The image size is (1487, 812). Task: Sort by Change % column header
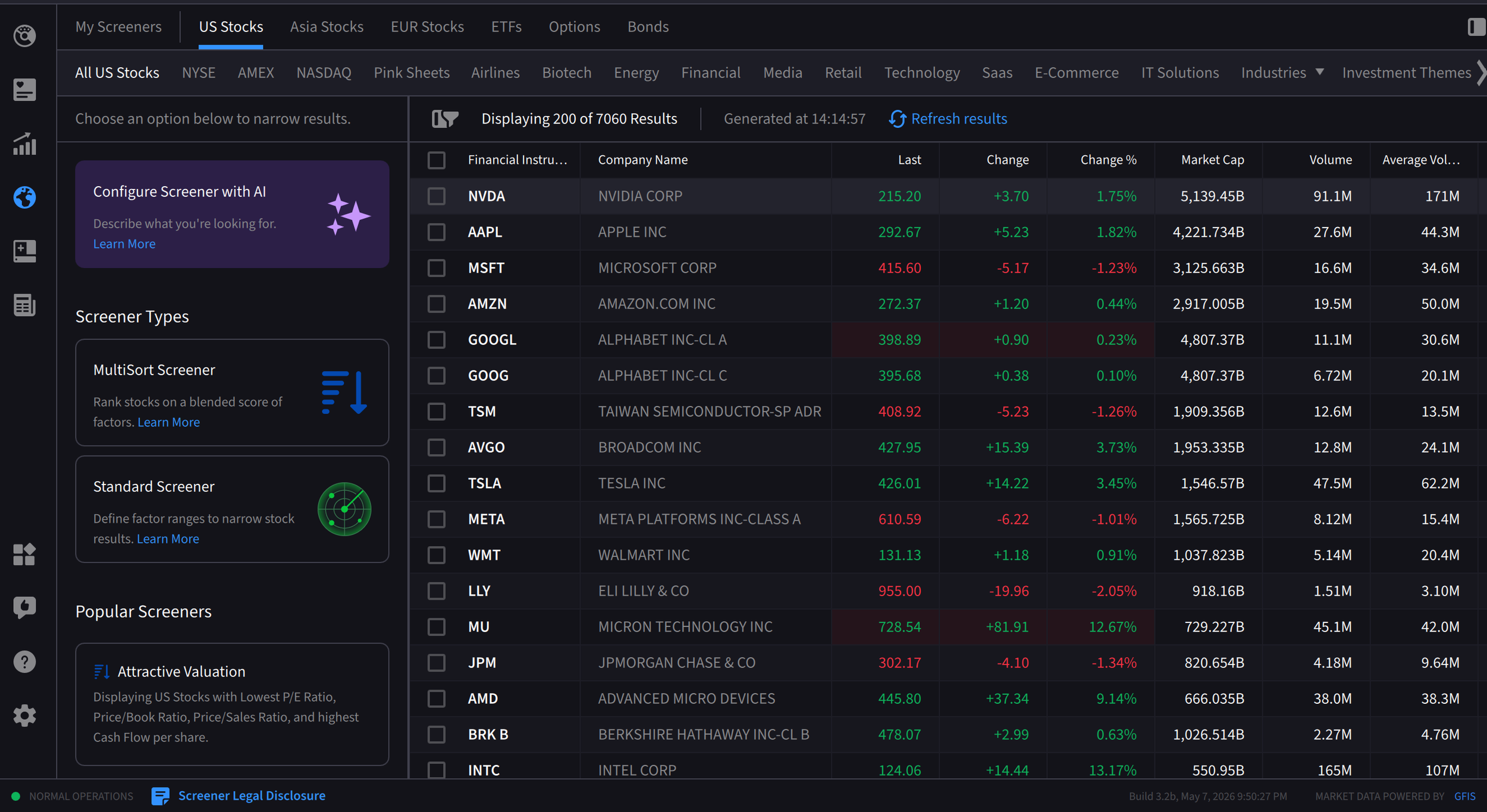point(1108,160)
